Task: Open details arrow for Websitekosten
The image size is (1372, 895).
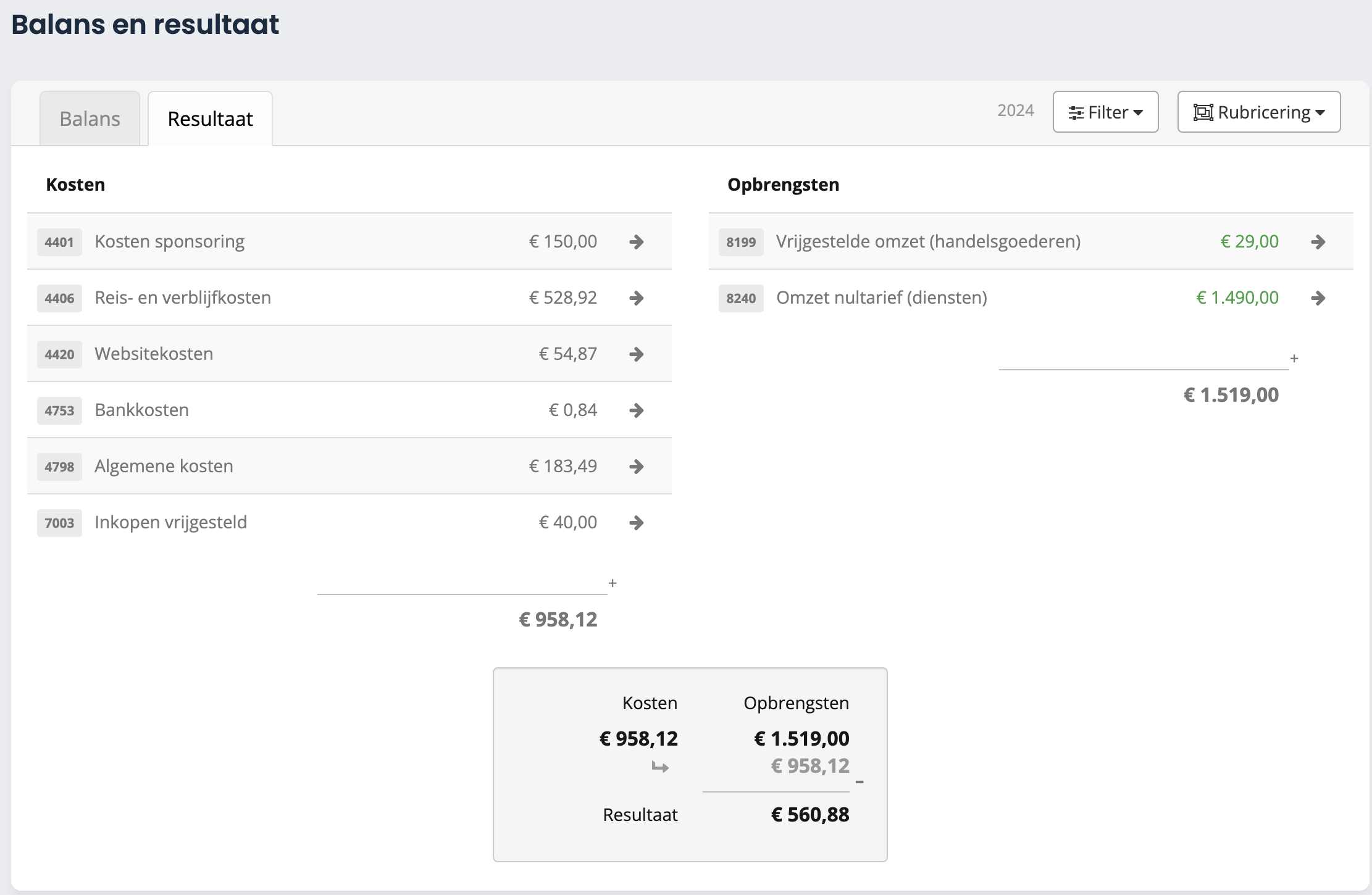Action: tap(637, 354)
